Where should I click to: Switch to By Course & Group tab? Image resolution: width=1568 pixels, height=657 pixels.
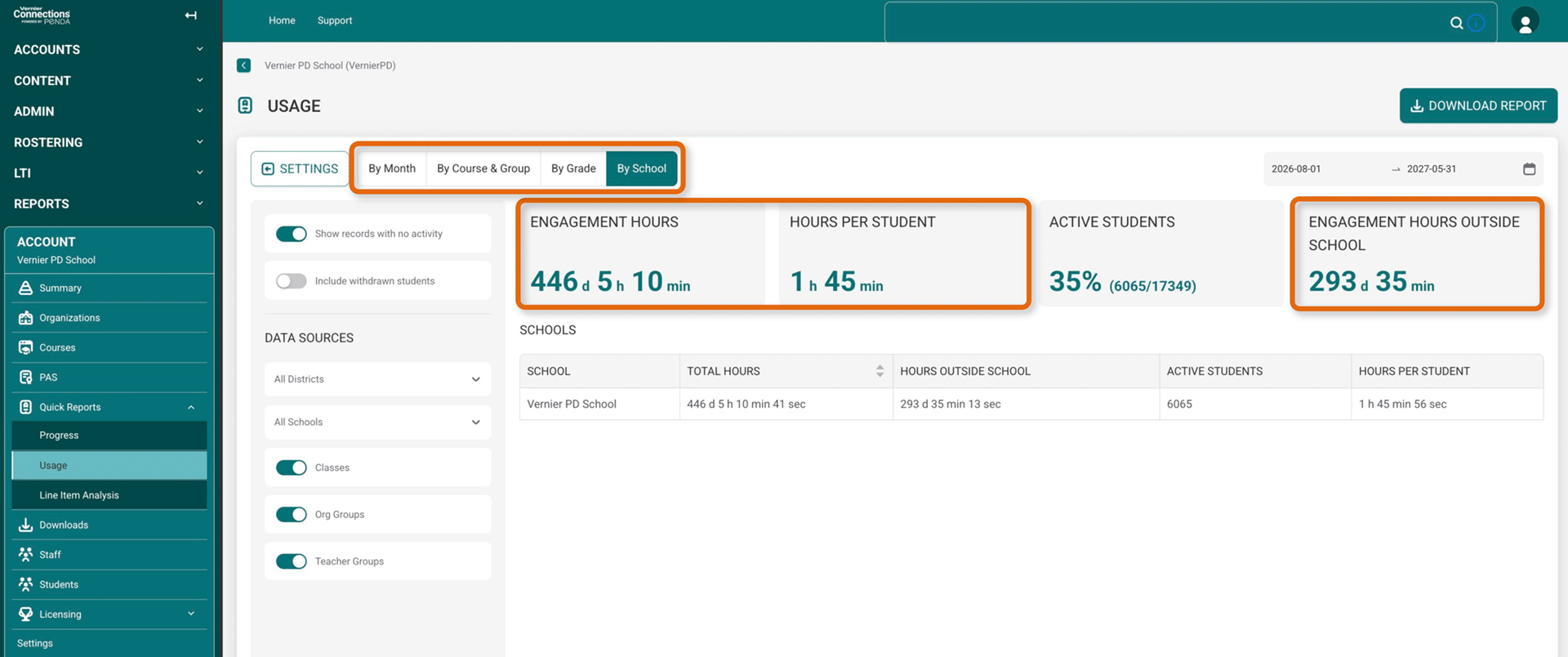(x=483, y=168)
